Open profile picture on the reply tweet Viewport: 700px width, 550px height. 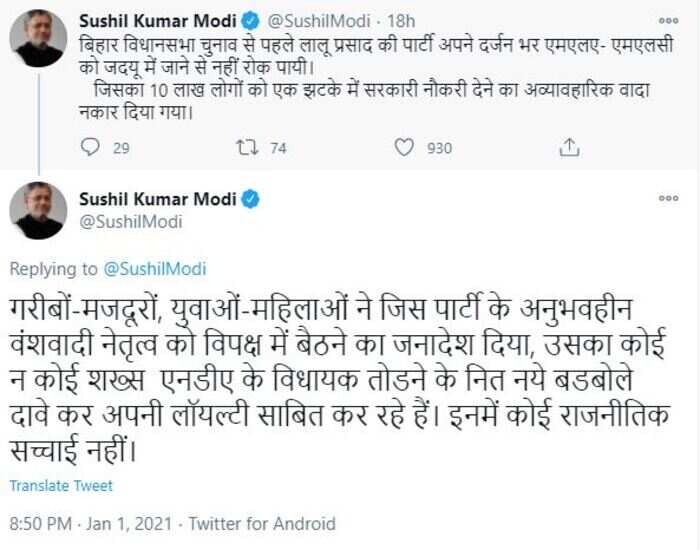click(x=38, y=210)
